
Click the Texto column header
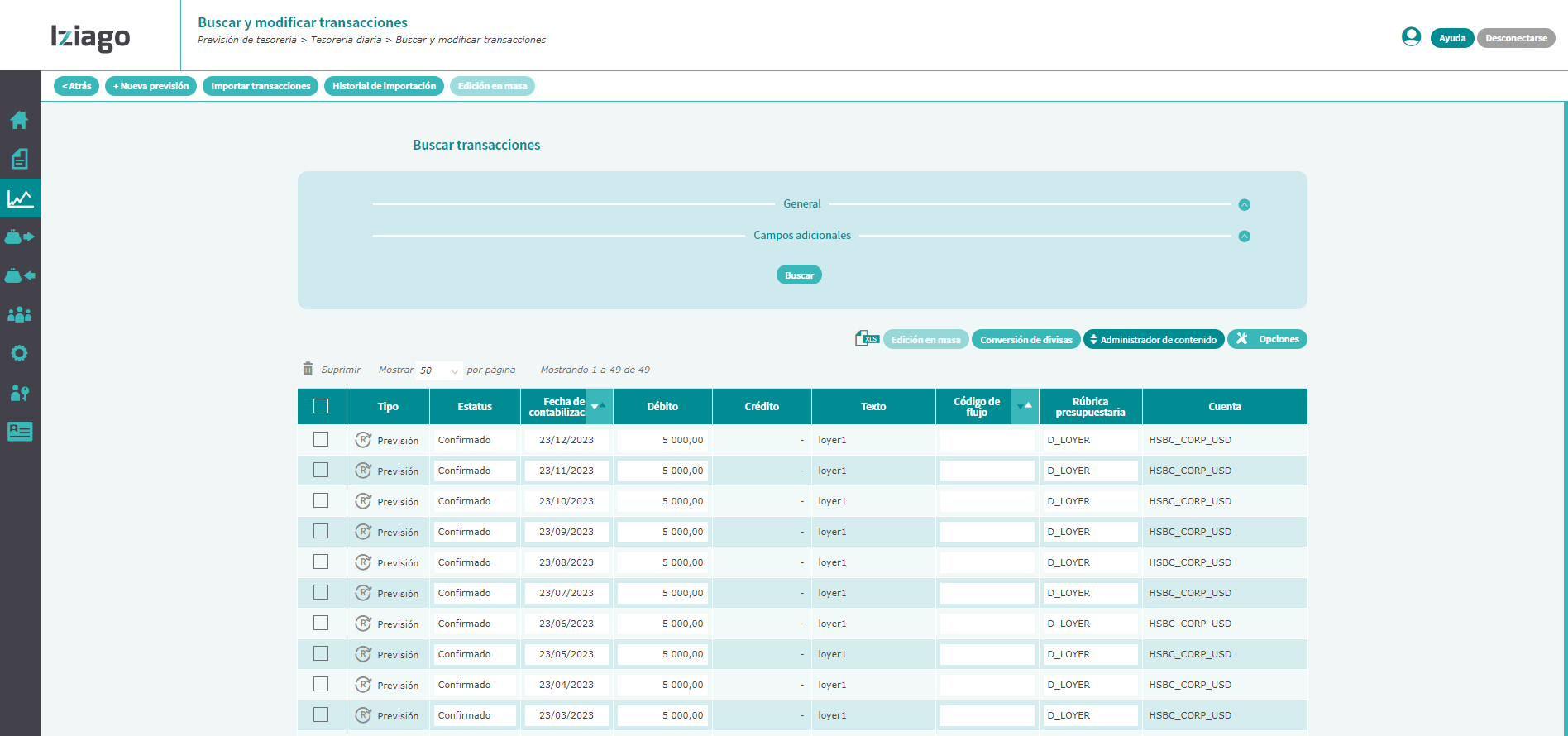point(873,406)
